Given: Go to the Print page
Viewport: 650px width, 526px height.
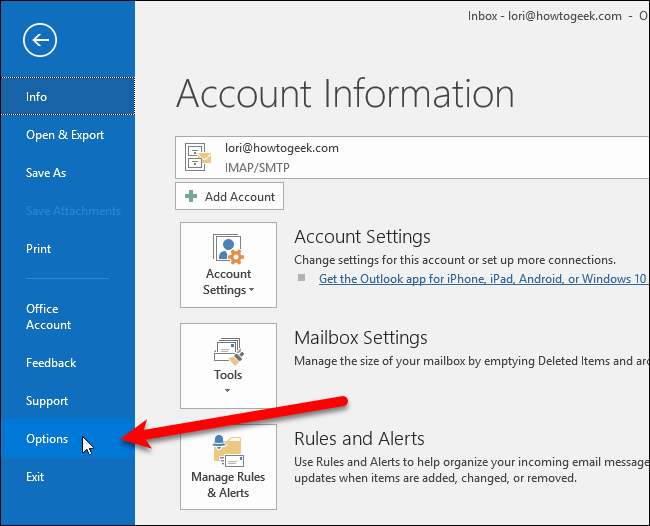Looking at the screenshot, I should tap(39, 249).
